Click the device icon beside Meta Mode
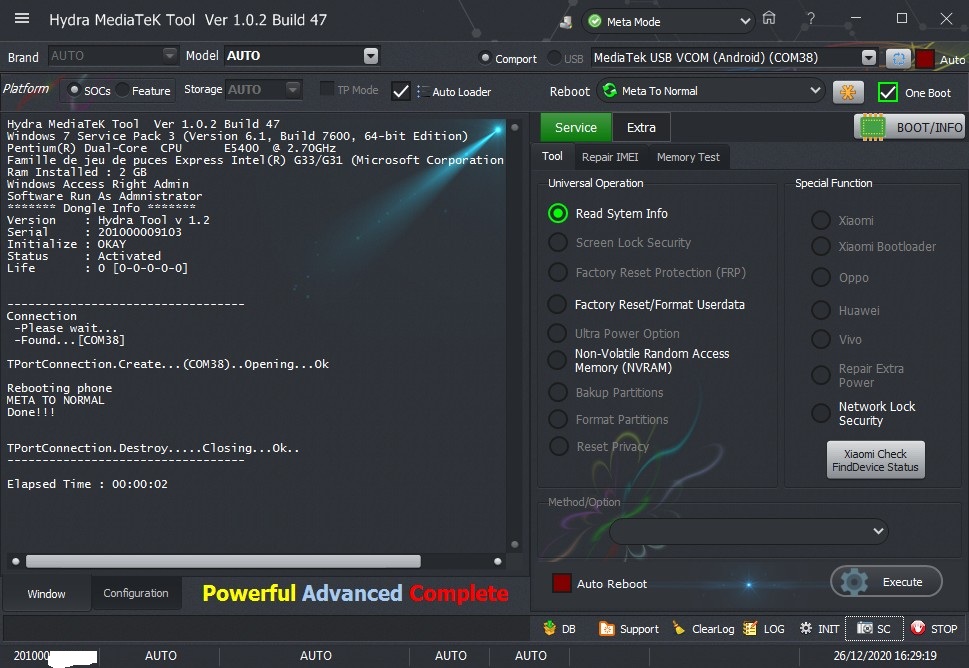The width and height of the screenshot is (969, 668). click(x=565, y=22)
